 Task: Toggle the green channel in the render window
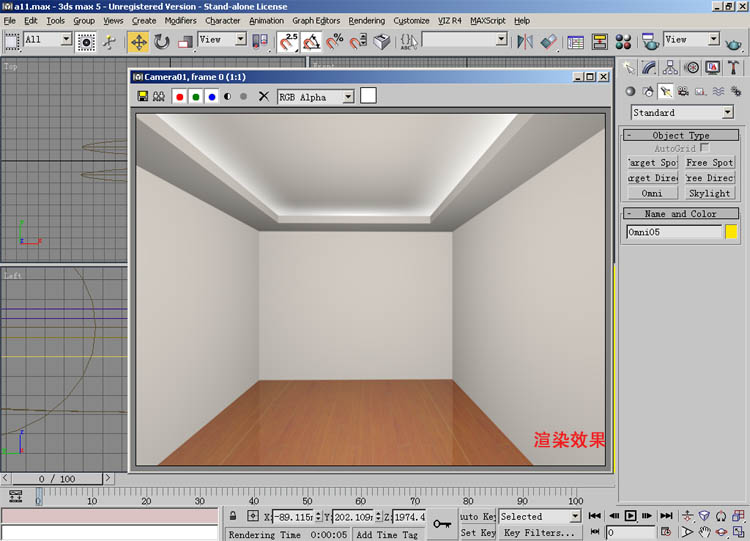(196, 97)
